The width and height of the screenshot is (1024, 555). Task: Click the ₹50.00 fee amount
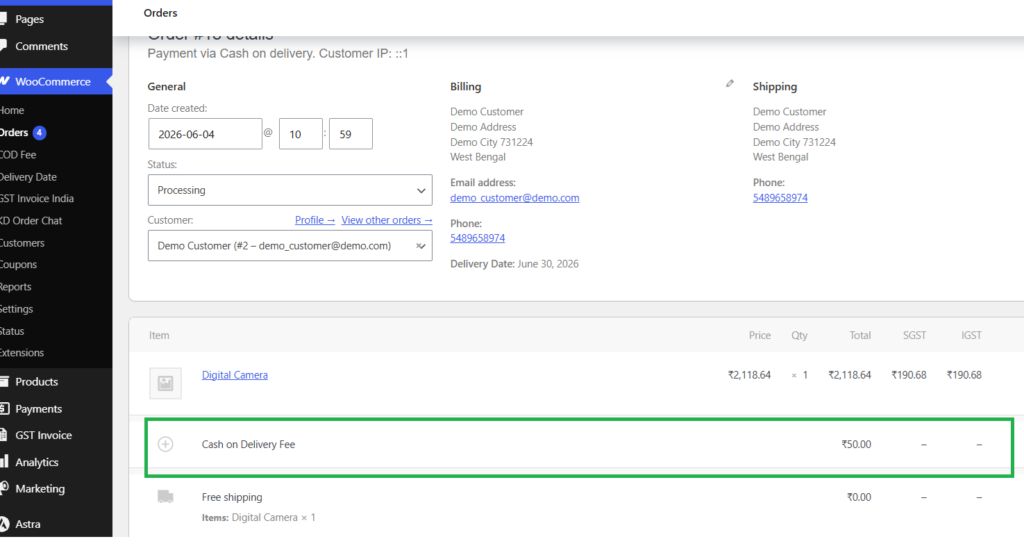point(856,444)
